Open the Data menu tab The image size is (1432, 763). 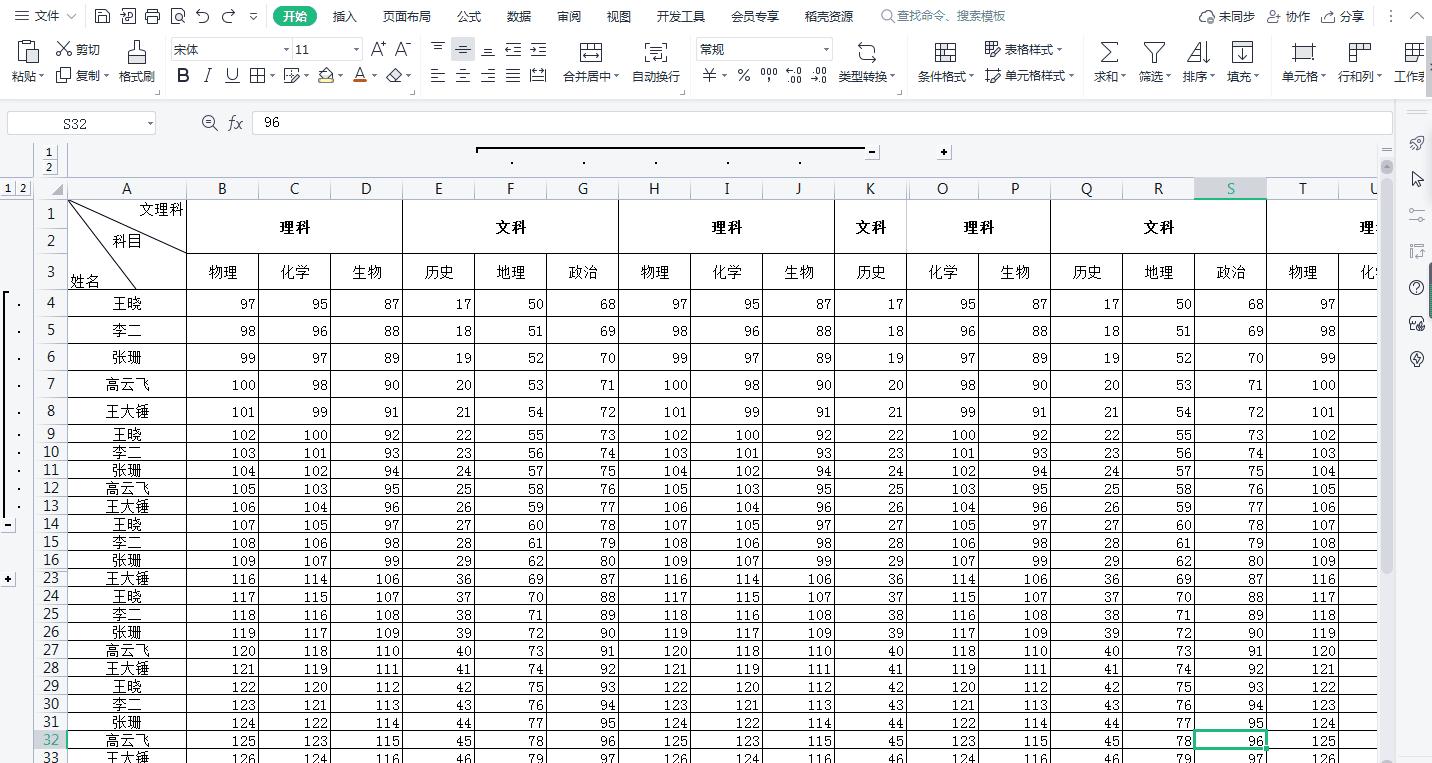518,16
